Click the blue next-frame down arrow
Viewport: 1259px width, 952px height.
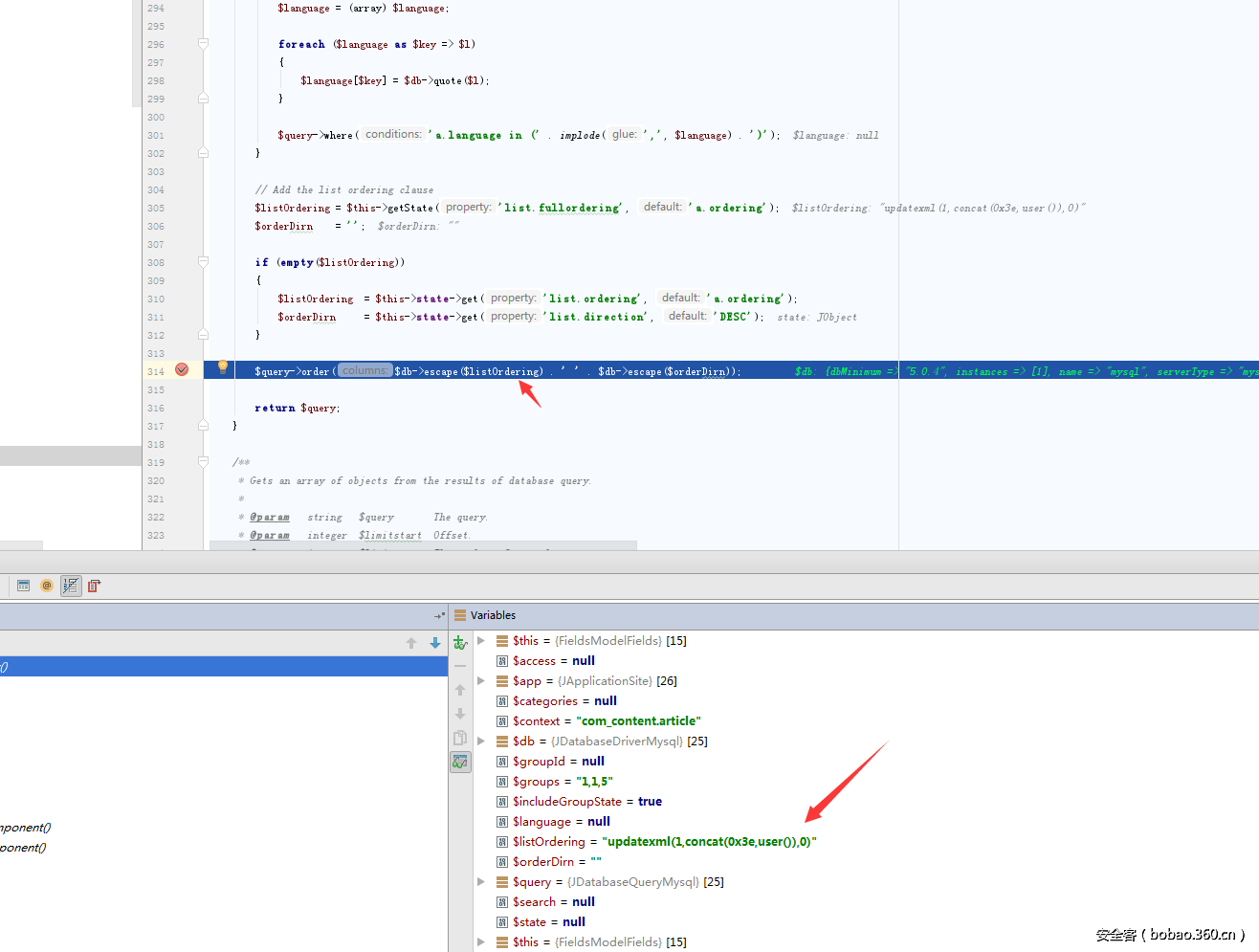[435, 643]
